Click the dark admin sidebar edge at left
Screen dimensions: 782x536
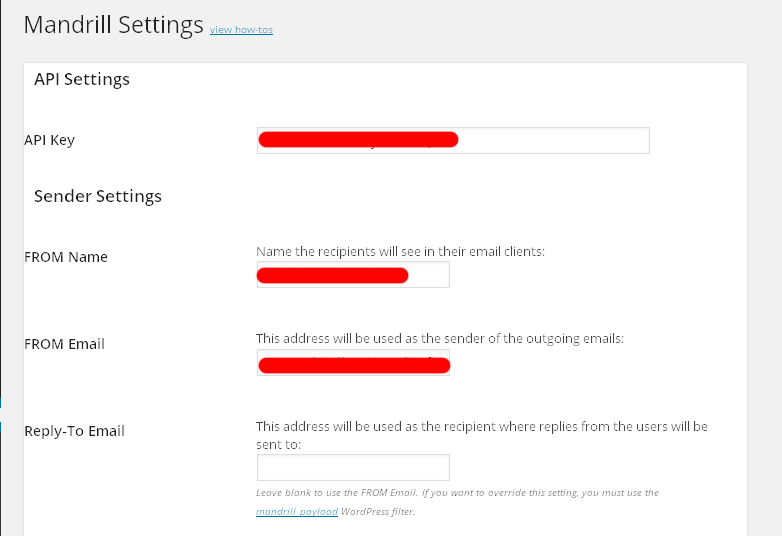tap(0, 268)
